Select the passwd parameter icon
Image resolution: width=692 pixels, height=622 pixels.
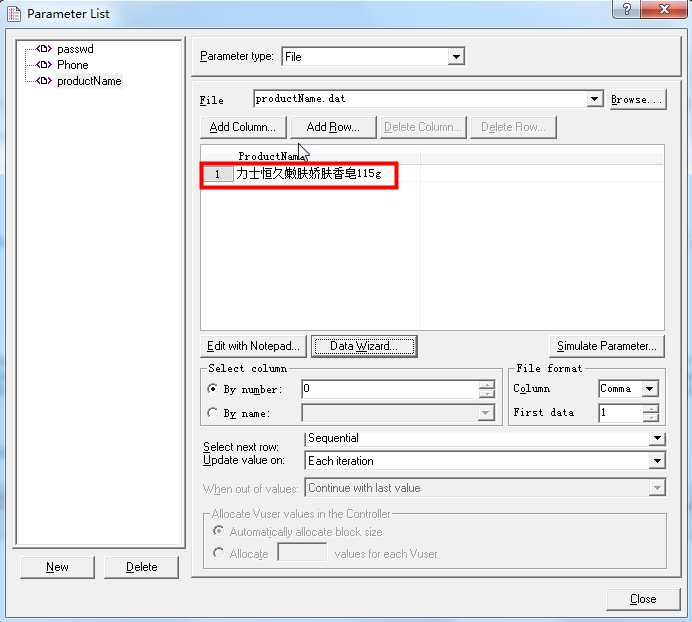click(44, 49)
